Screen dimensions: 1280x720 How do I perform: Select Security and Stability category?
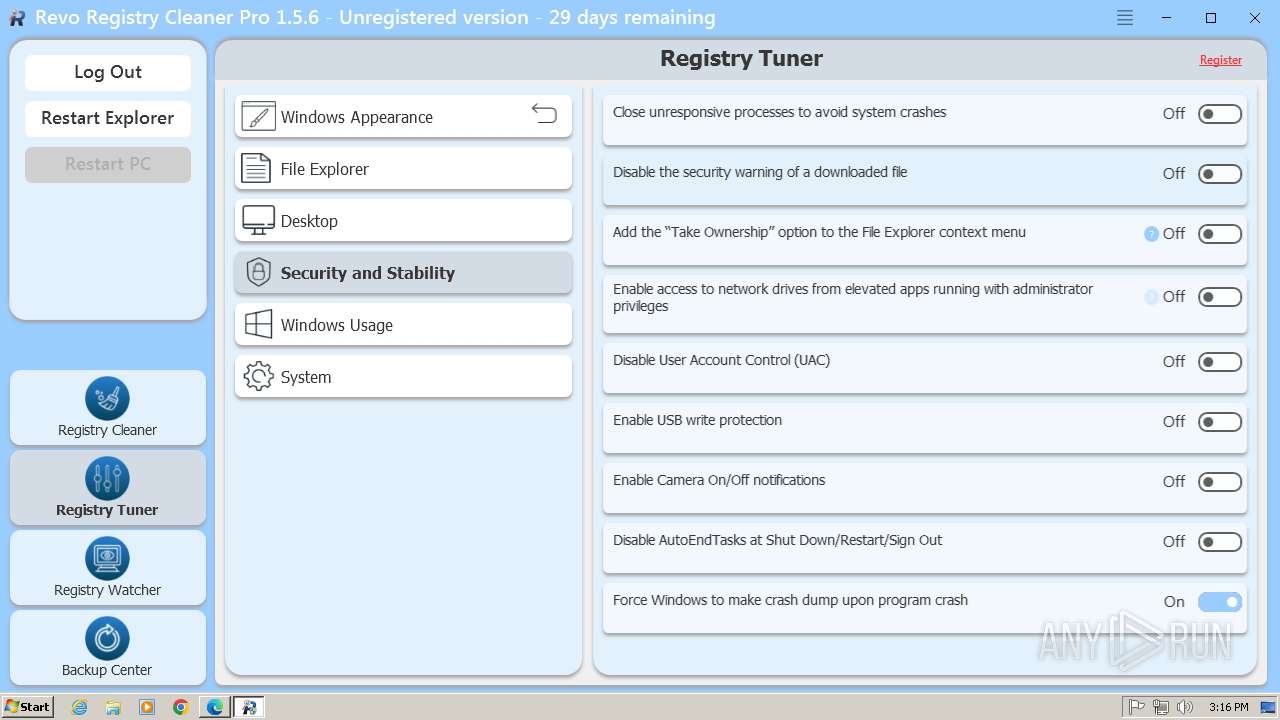pos(403,273)
